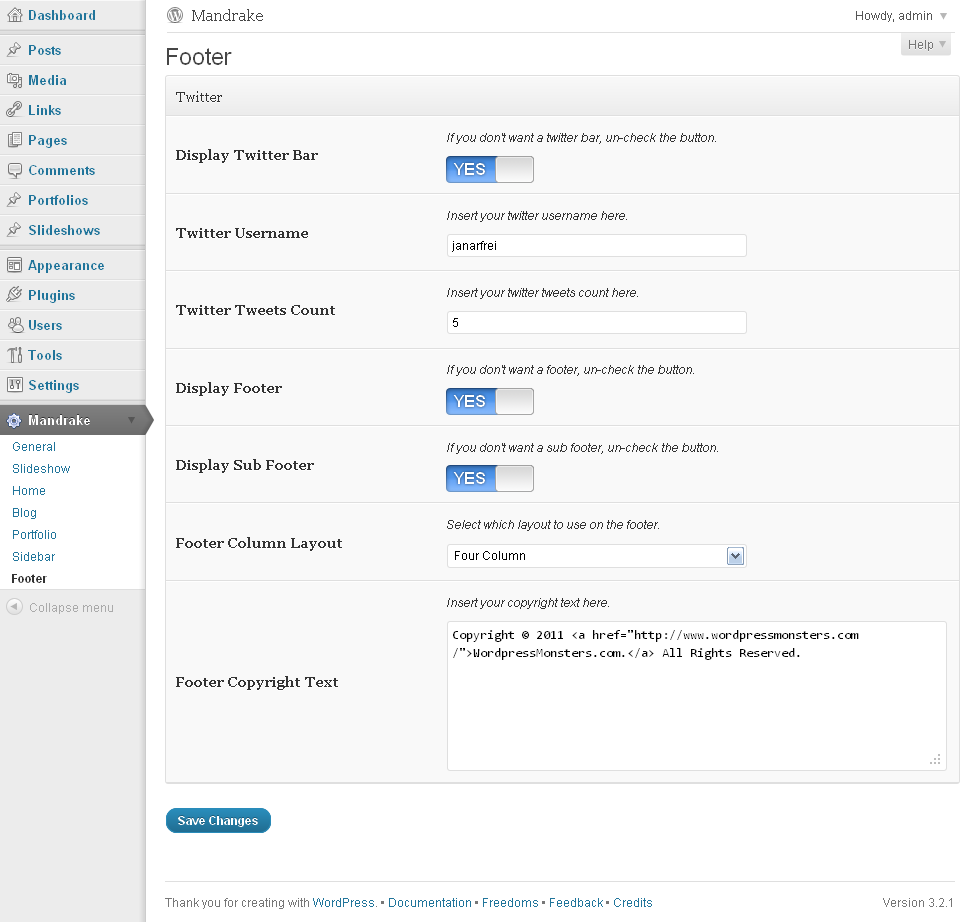Image resolution: width=975 pixels, height=922 pixels.
Task: Click the Links chain icon
Action: [x=14, y=110]
